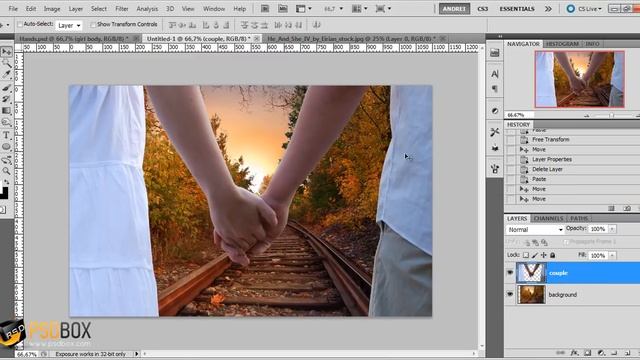Create a new layer
Image resolution: width=640 pixels, height=360 pixels.
(627, 353)
